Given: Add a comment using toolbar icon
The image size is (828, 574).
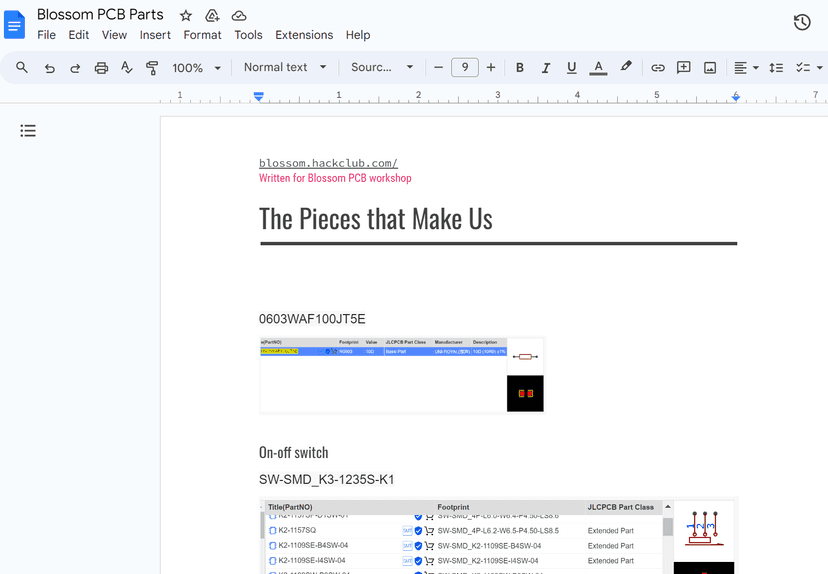Looking at the screenshot, I should point(684,68).
